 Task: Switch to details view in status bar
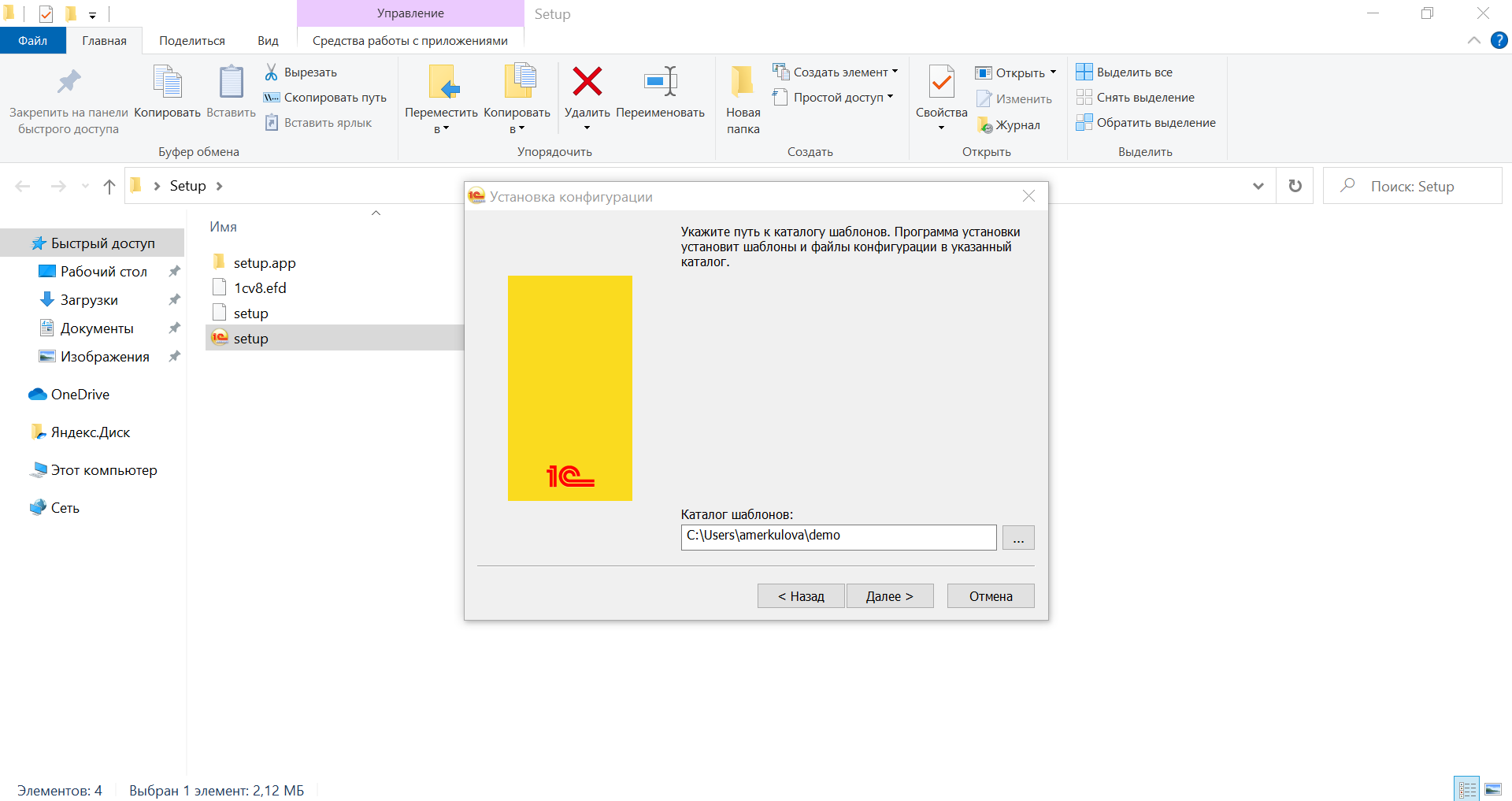click(x=1467, y=789)
